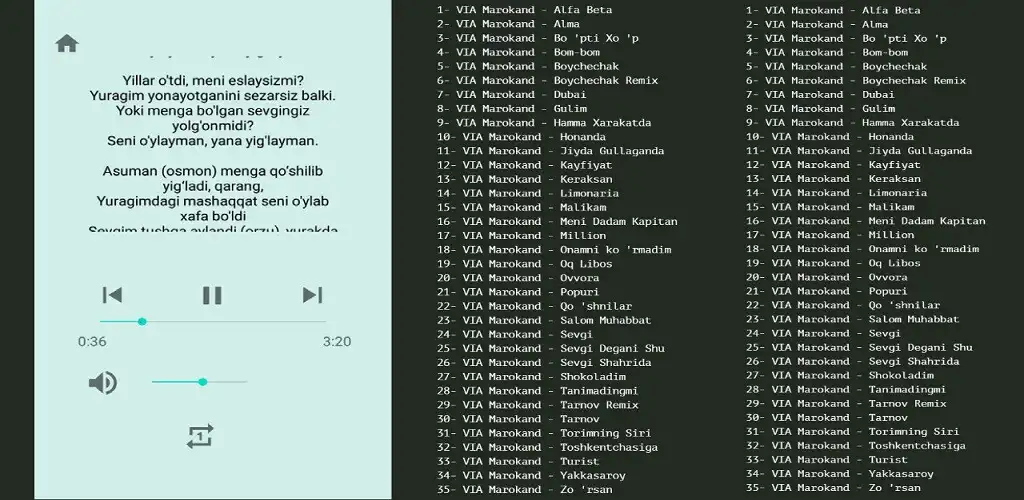Pause the current song
This screenshot has width=1024, height=500.
(212, 295)
